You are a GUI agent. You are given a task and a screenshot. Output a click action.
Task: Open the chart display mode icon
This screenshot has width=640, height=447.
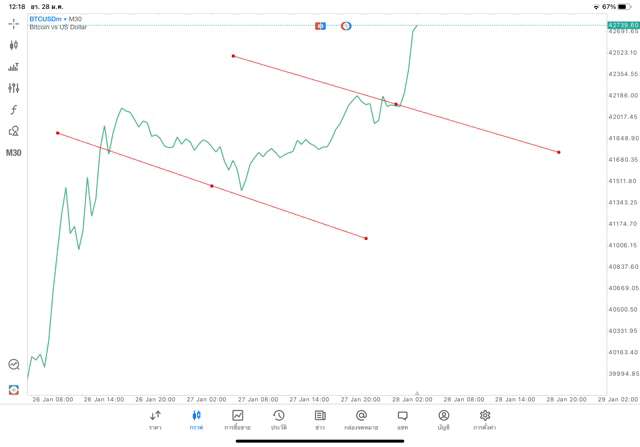click(14, 67)
